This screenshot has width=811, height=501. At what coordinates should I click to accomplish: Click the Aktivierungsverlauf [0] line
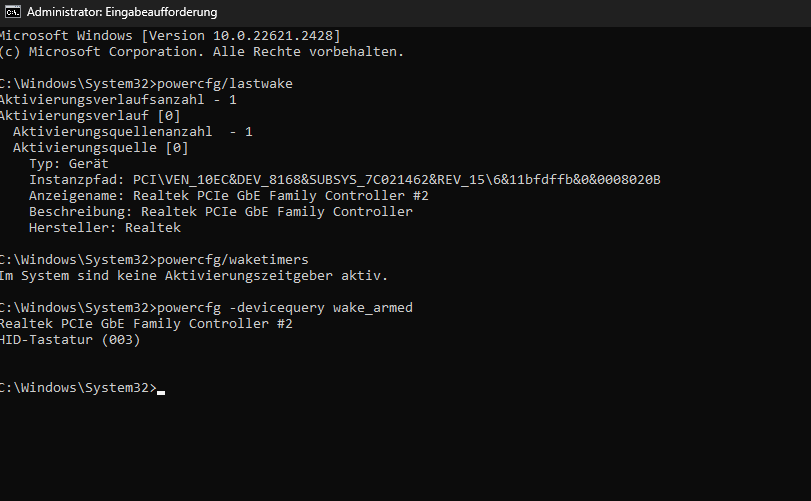(x=90, y=116)
